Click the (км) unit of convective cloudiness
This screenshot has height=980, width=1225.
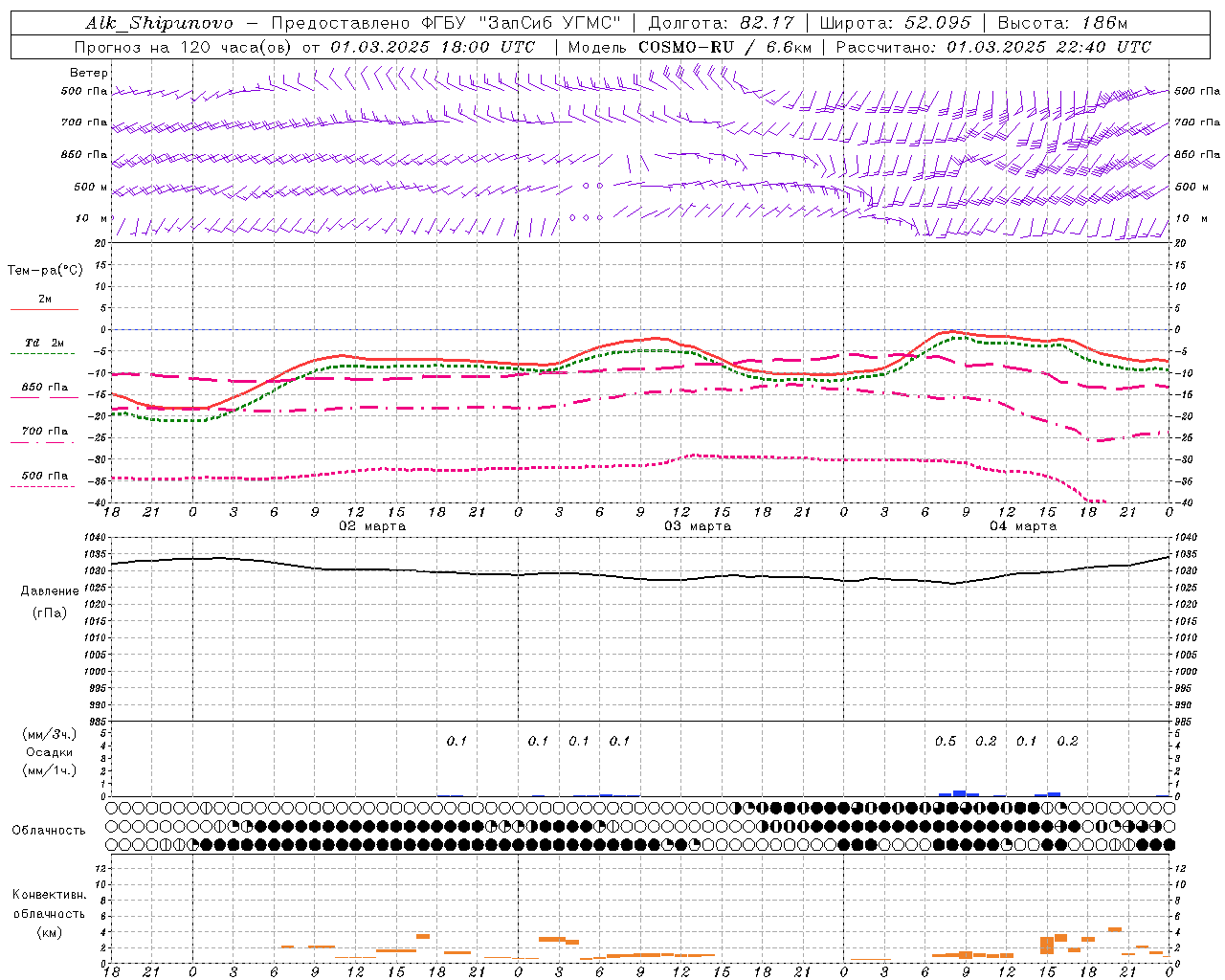tap(49, 932)
